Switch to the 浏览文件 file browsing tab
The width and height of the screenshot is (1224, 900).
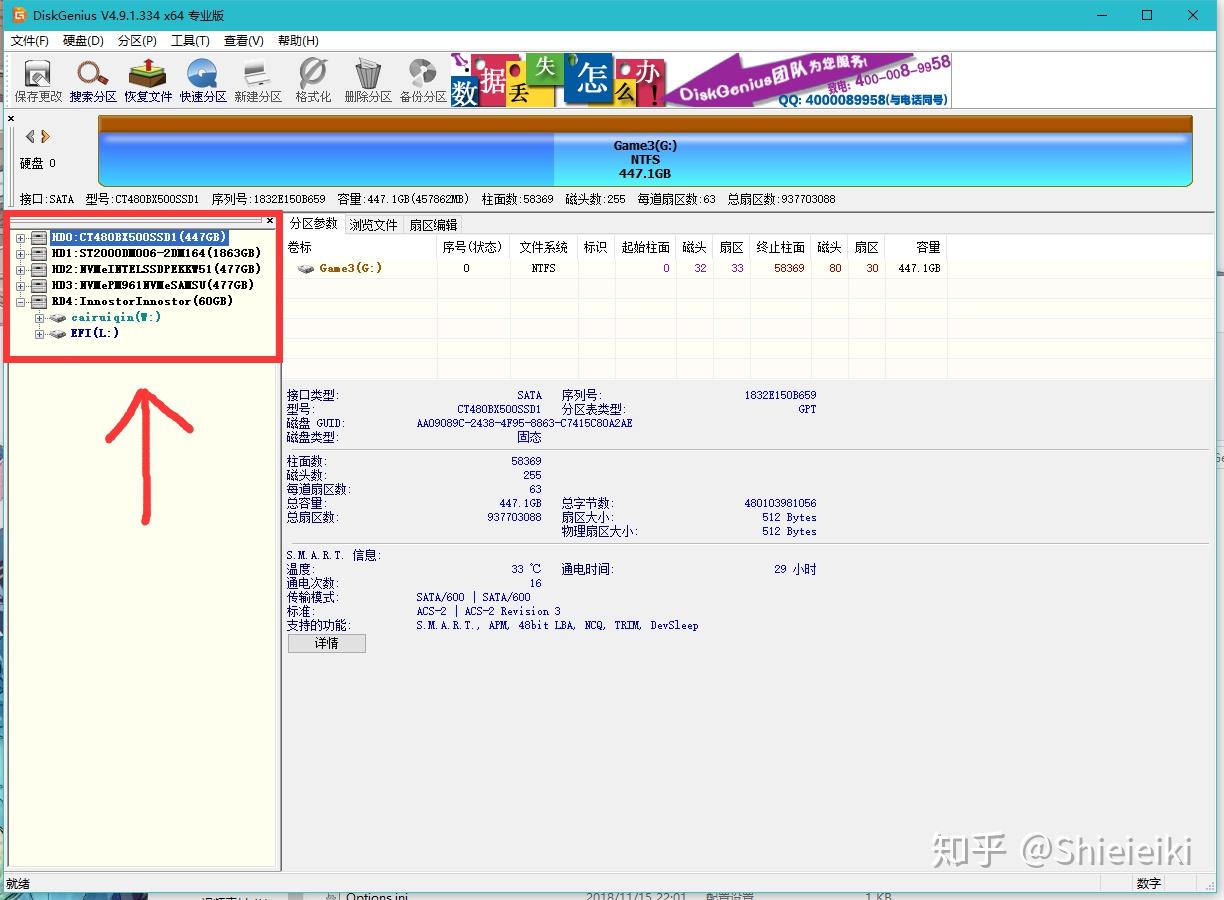[x=373, y=224]
